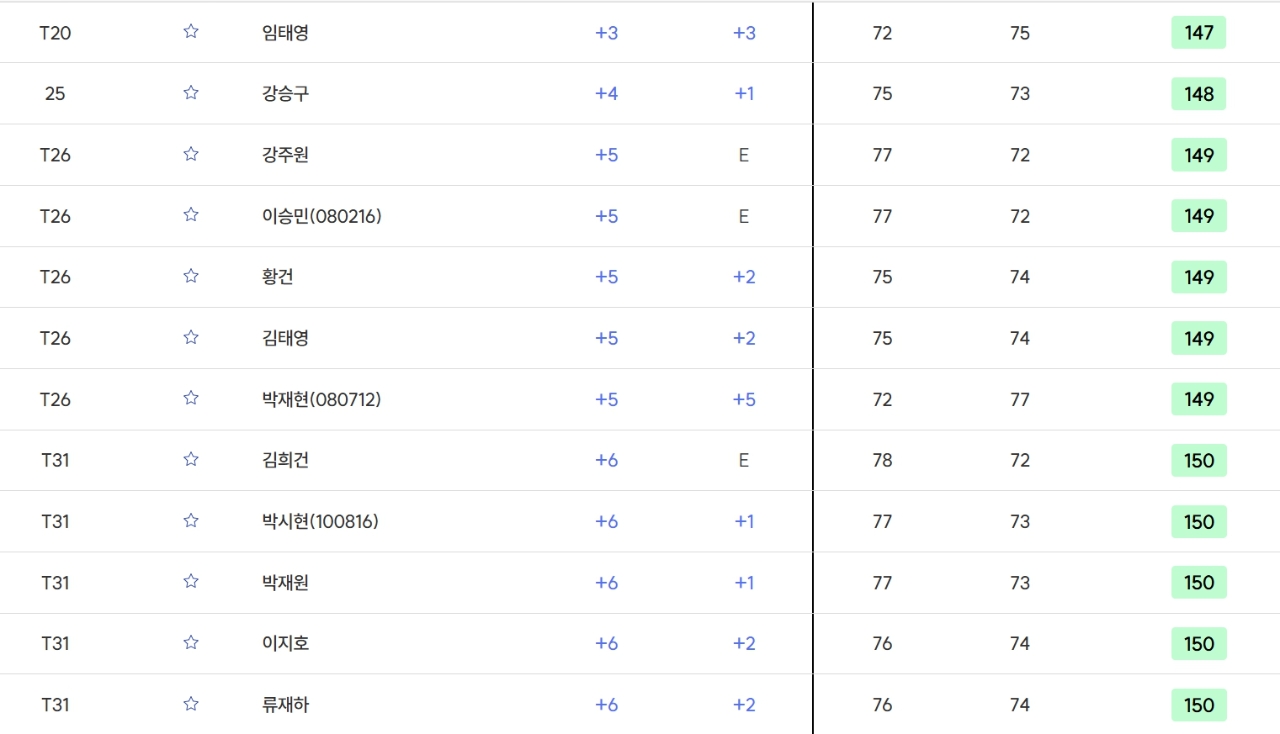The width and height of the screenshot is (1280, 734).
Task: Open player name 임태영
Action: (x=285, y=33)
